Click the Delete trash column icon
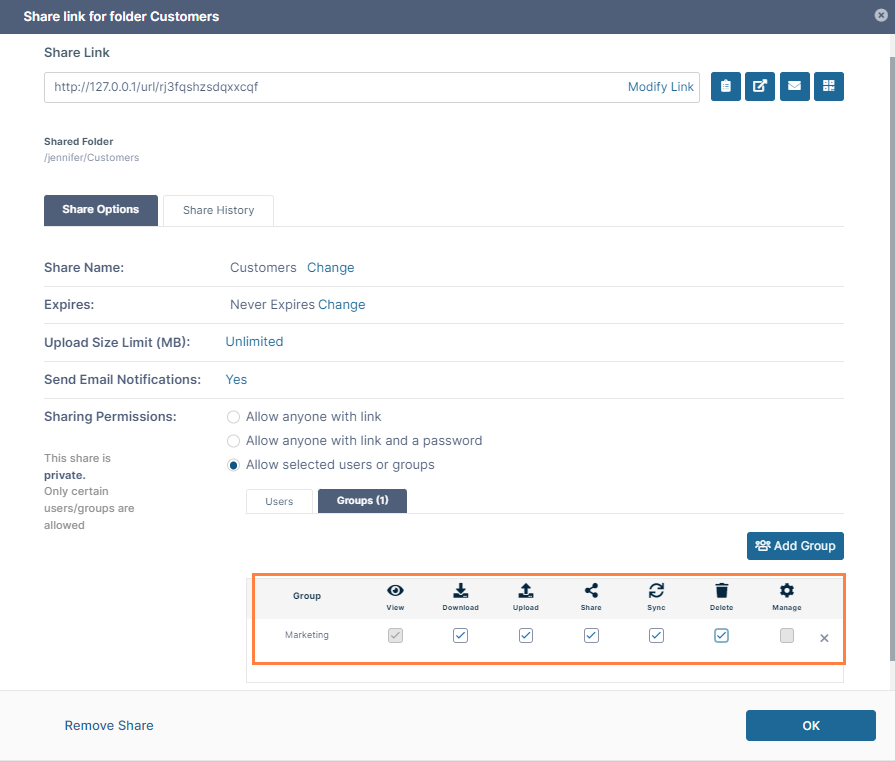Viewport: 895px width, 762px height. (721, 591)
